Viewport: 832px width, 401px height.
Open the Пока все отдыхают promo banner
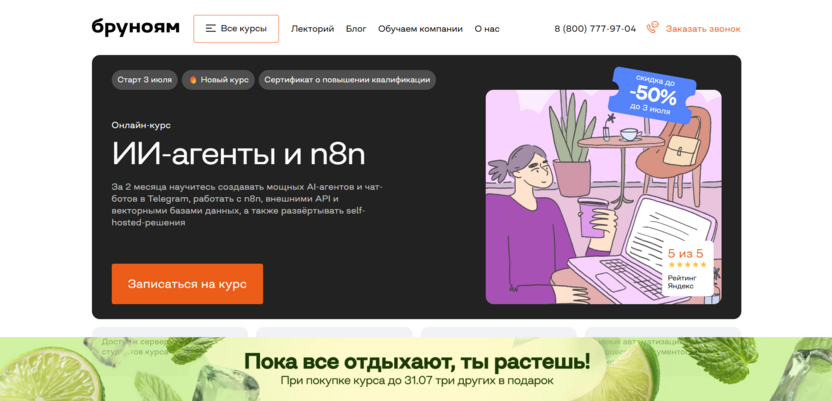(416, 369)
